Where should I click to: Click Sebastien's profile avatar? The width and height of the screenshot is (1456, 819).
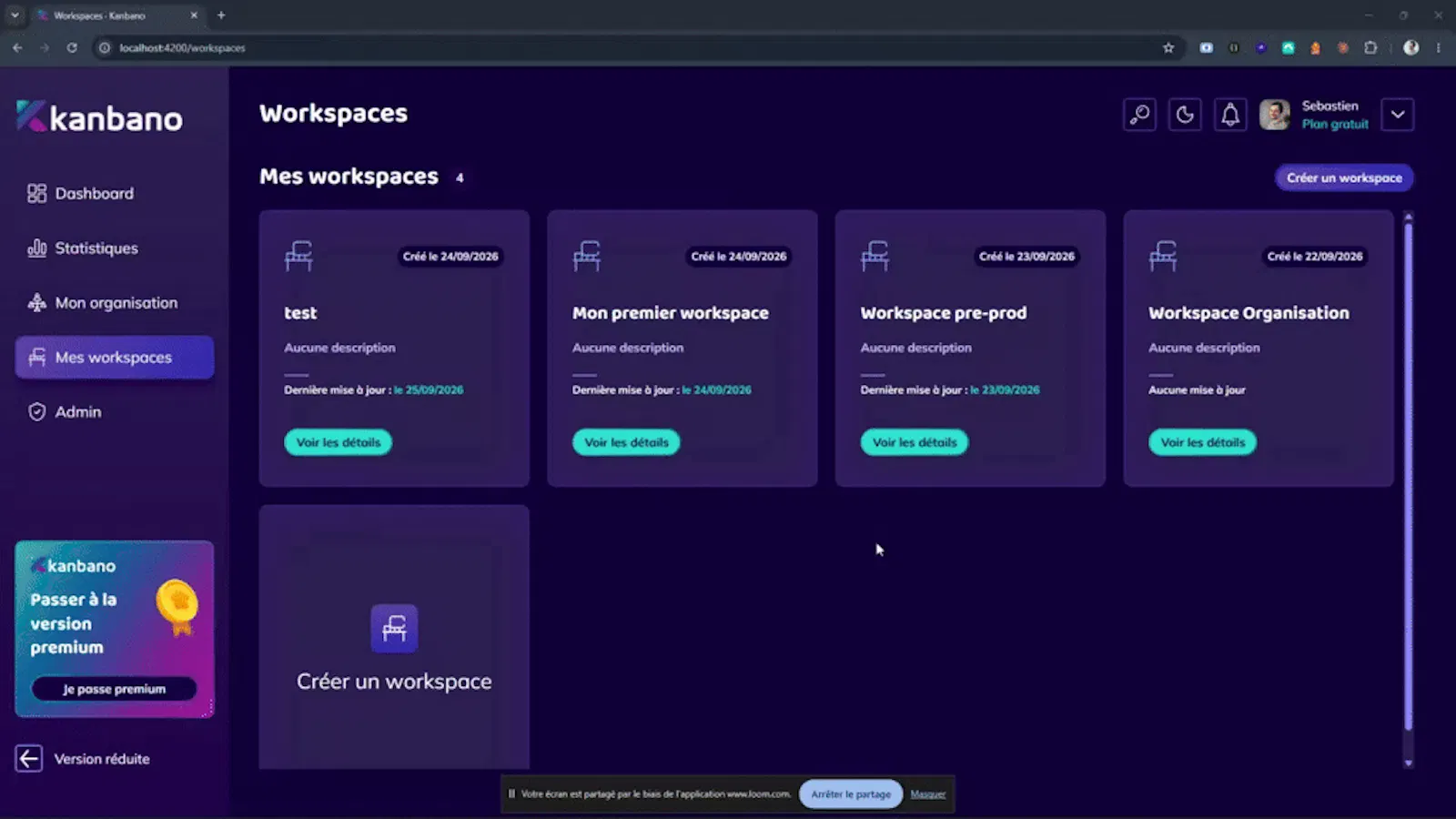tap(1275, 115)
